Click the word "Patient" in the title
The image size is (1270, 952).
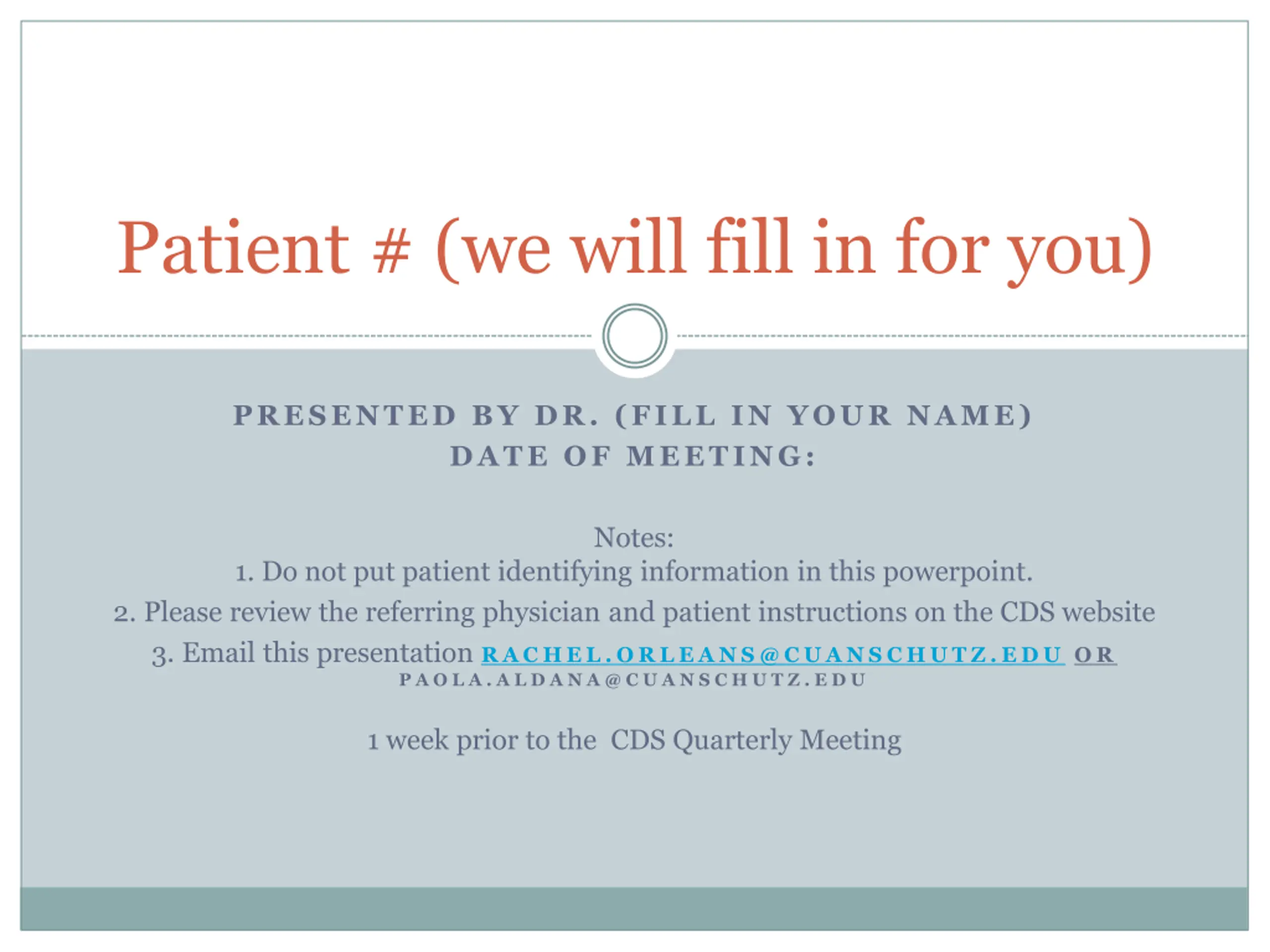click(234, 248)
